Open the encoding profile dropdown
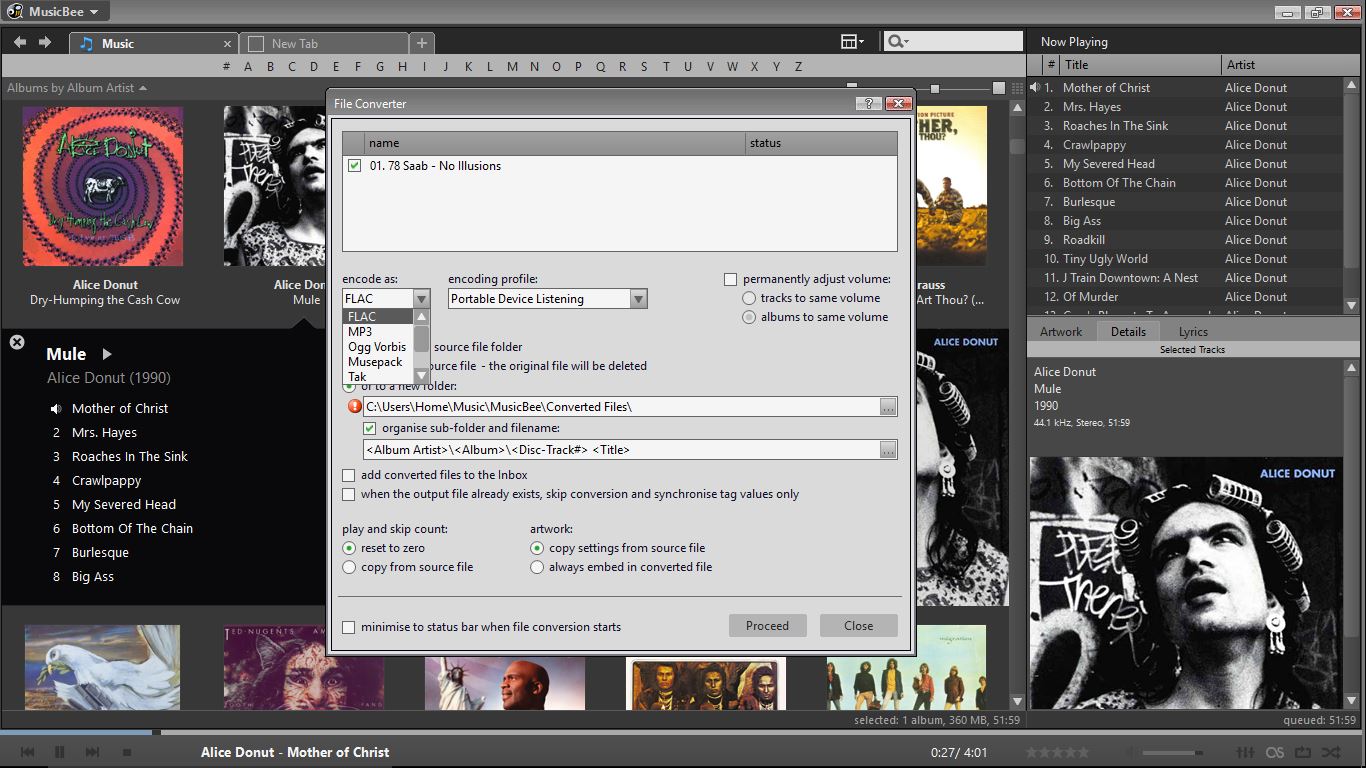The width and height of the screenshot is (1366, 768). (638, 299)
